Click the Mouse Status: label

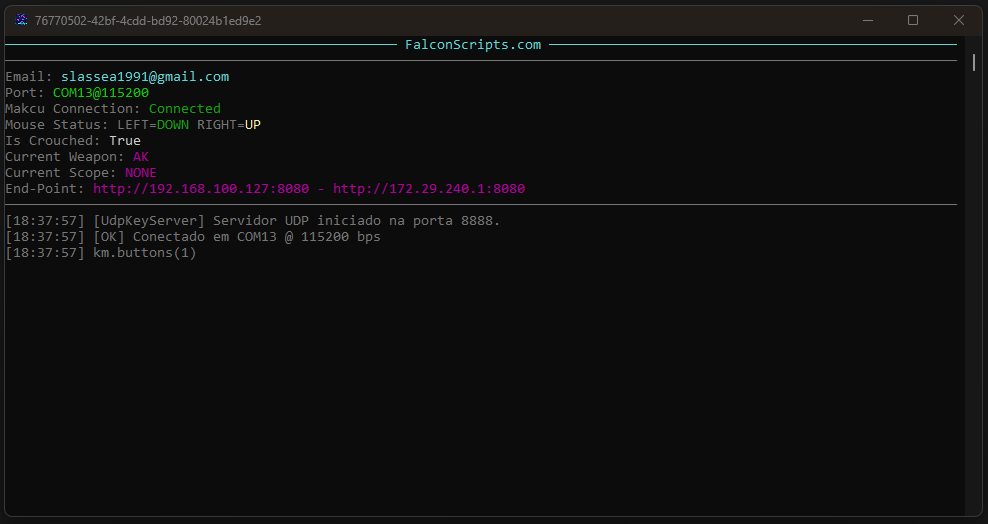(x=57, y=125)
